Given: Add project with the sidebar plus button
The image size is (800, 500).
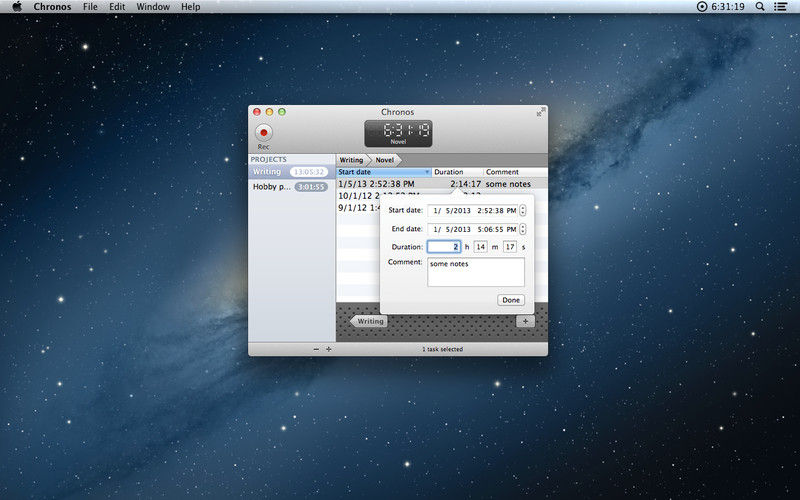Looking at the screenshot, I should click(x=329, y=349).
